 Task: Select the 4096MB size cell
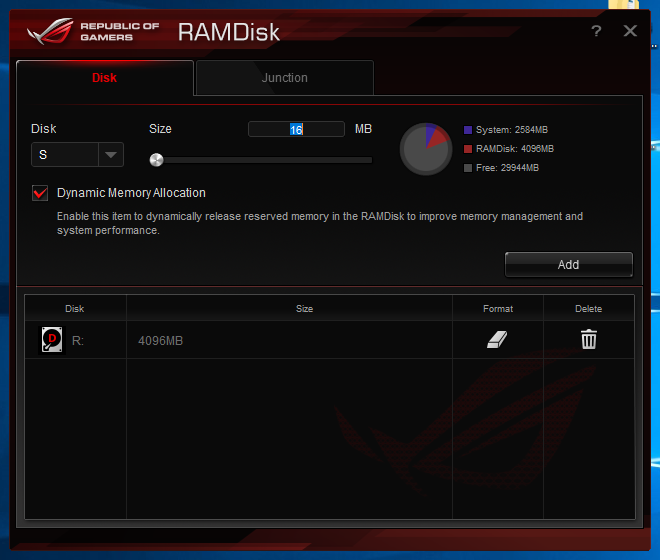click(161, 341)
